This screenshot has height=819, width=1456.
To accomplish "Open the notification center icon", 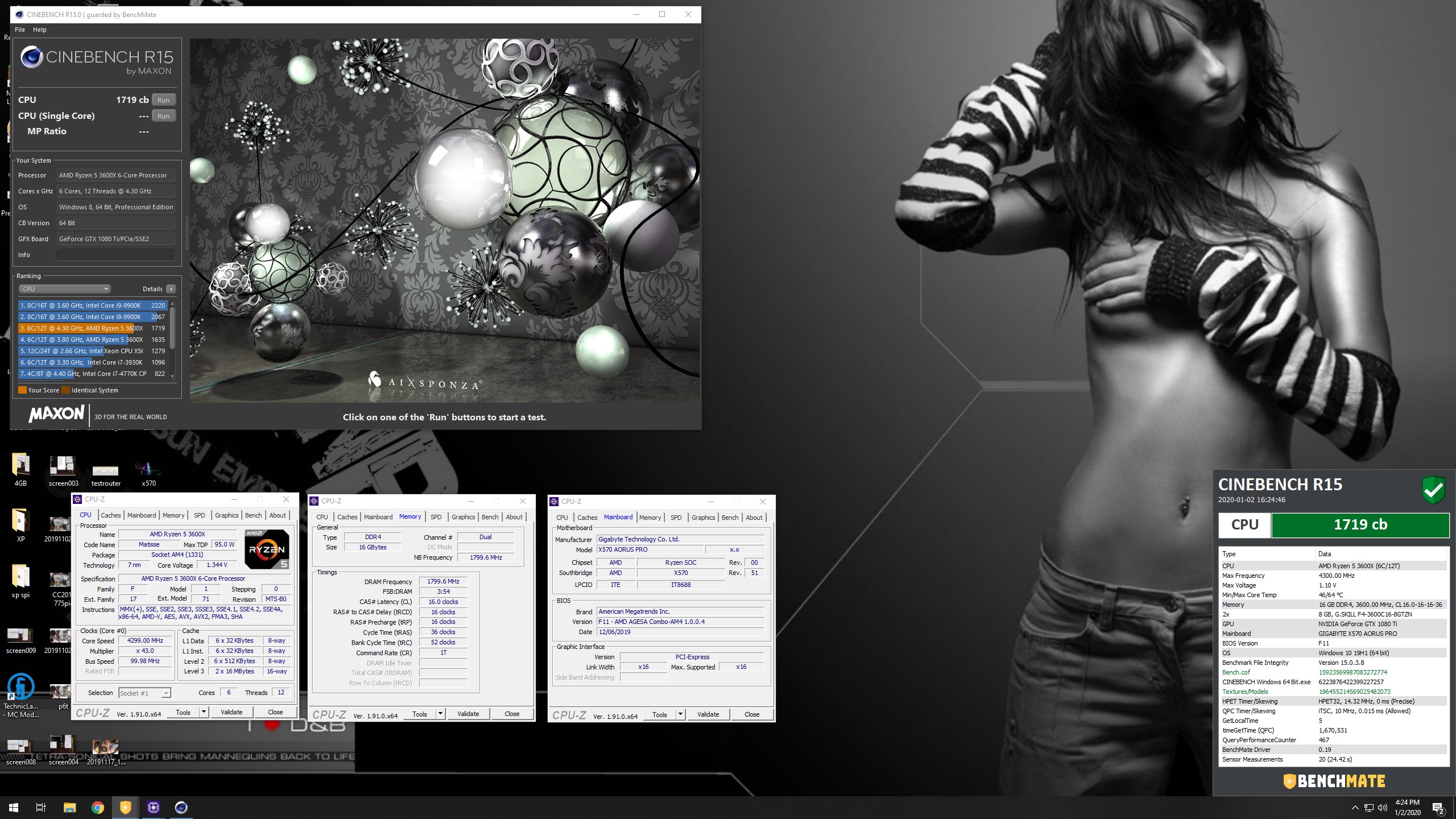I will click(1438, 808).
